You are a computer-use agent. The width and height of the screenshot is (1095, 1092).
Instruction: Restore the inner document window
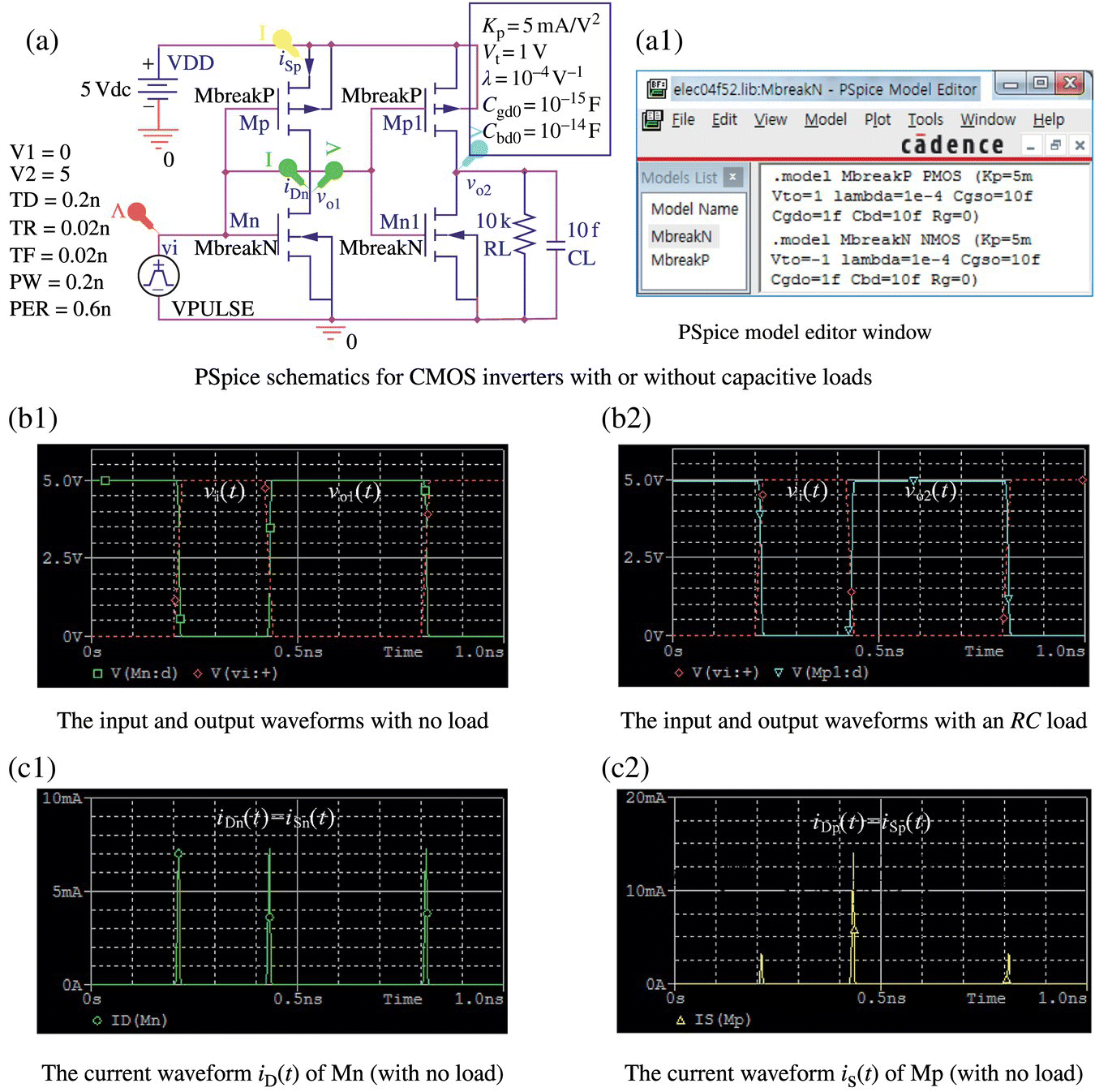pyautogui.click(x=1055, y=146)
